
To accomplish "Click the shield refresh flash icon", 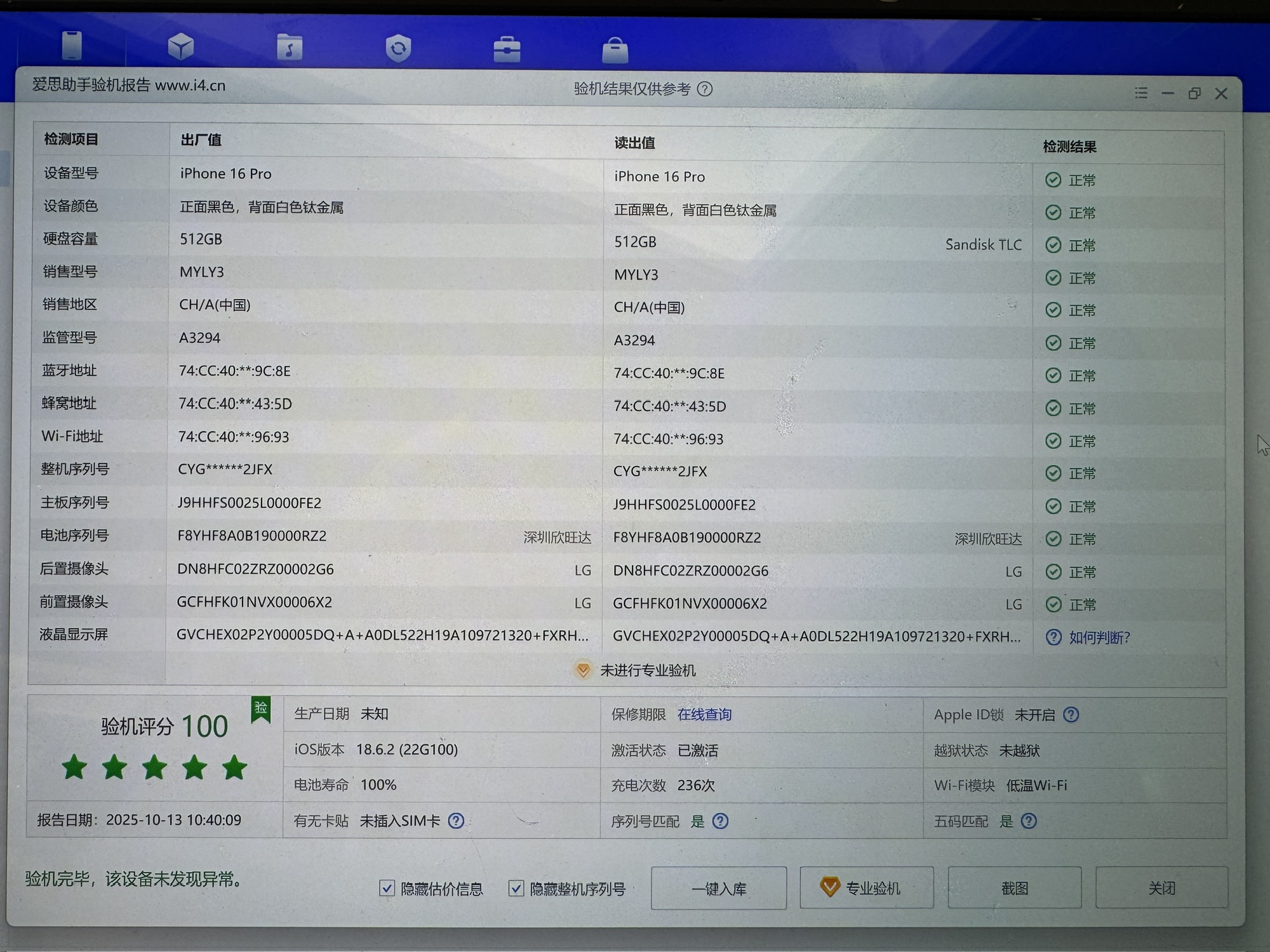I will (x=398, y=48).
